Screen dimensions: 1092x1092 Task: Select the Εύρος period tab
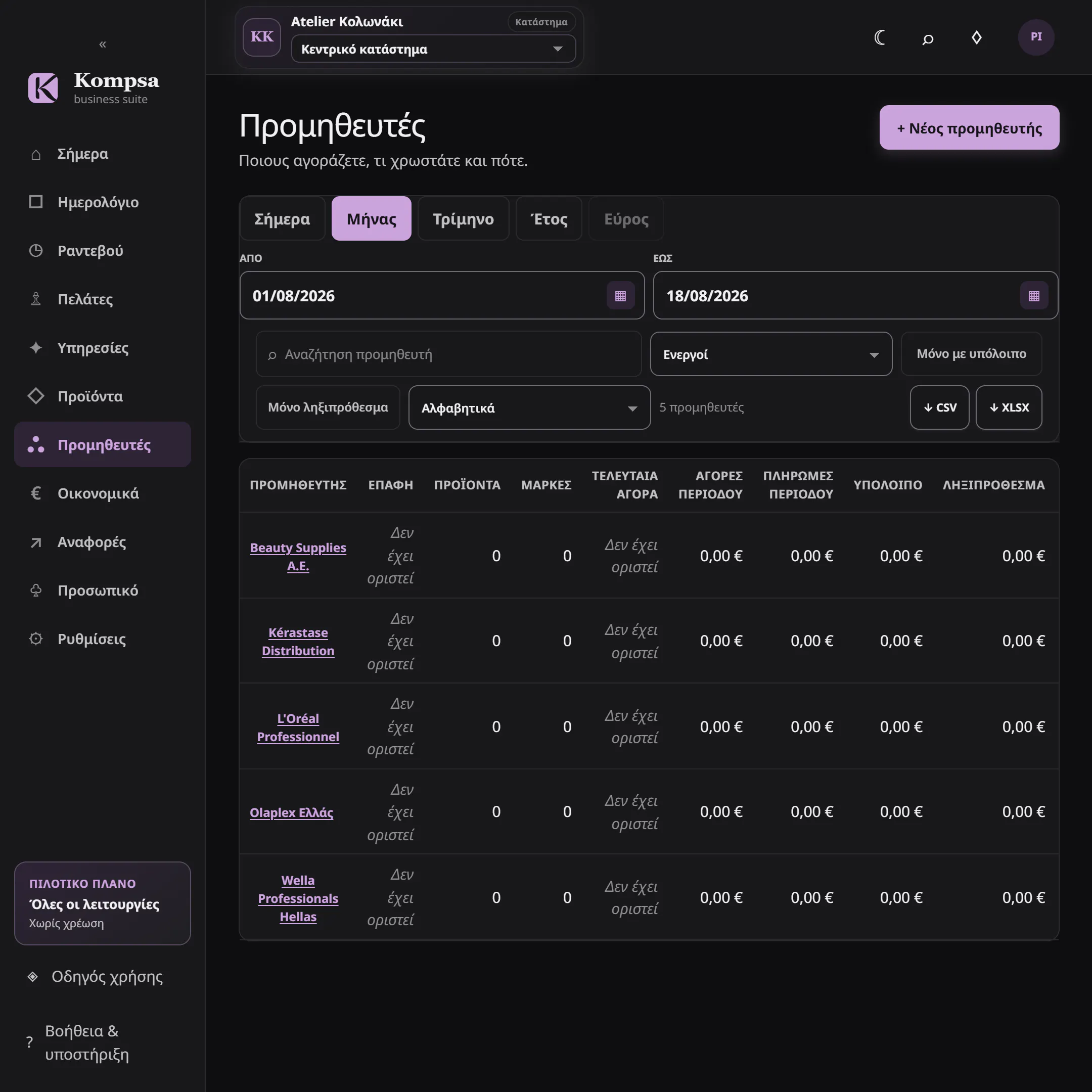[626, 219]
